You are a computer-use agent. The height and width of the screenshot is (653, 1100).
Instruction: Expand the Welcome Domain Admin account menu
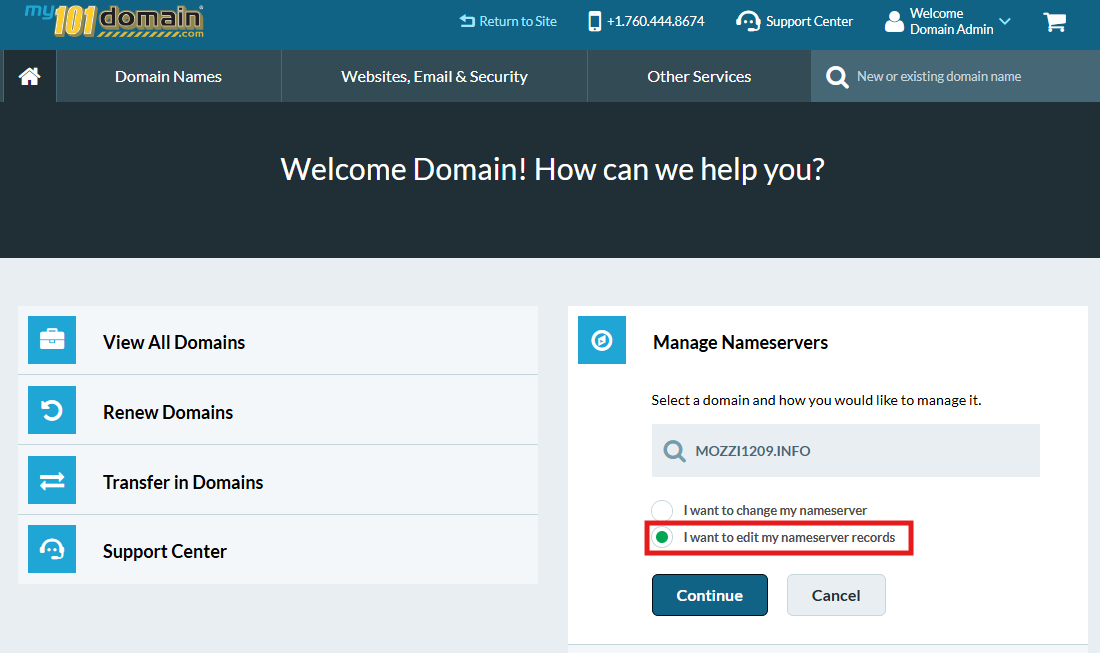pos(948,22)
